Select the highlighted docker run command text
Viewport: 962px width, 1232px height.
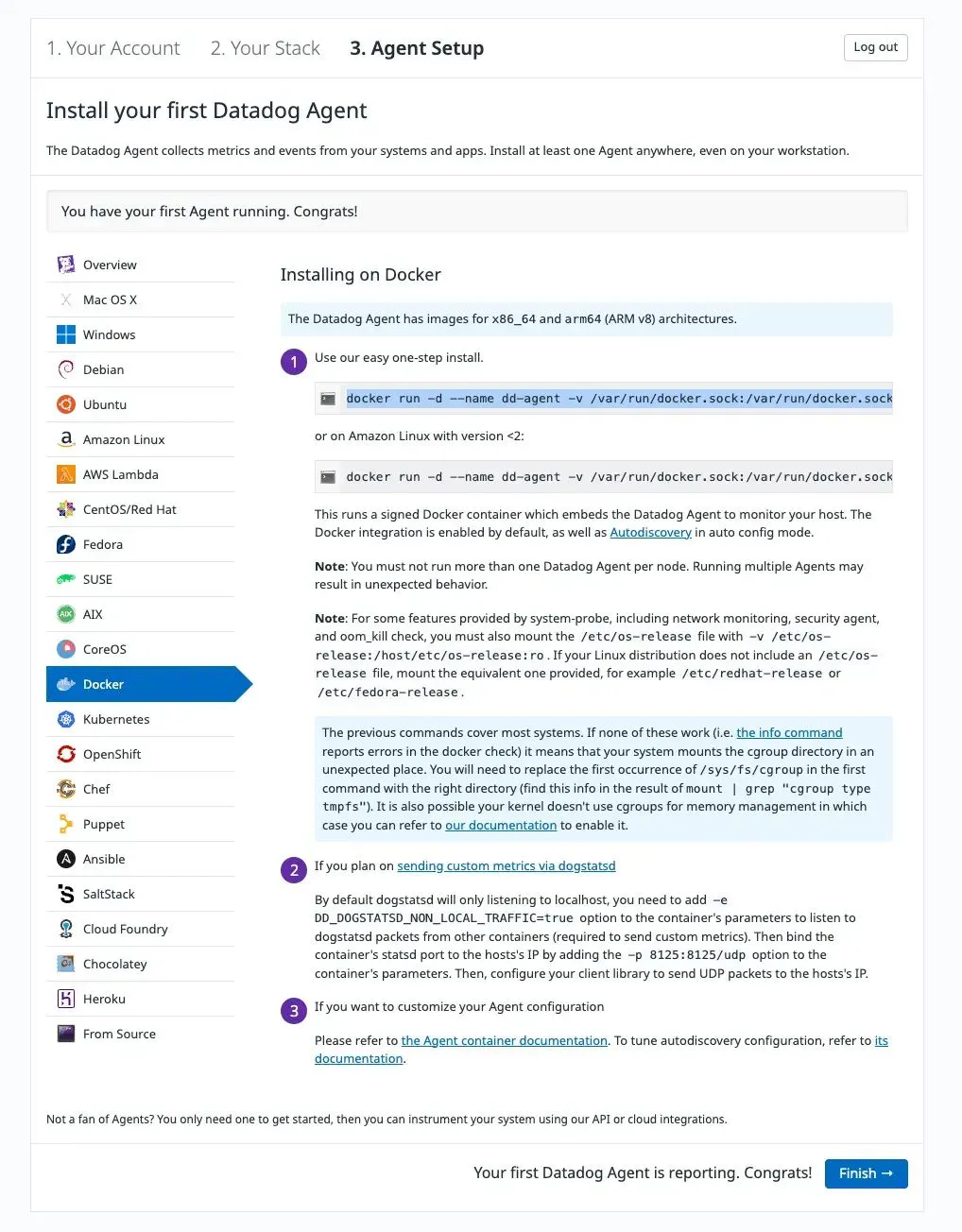pyautogui.click(x=619, y=399)
